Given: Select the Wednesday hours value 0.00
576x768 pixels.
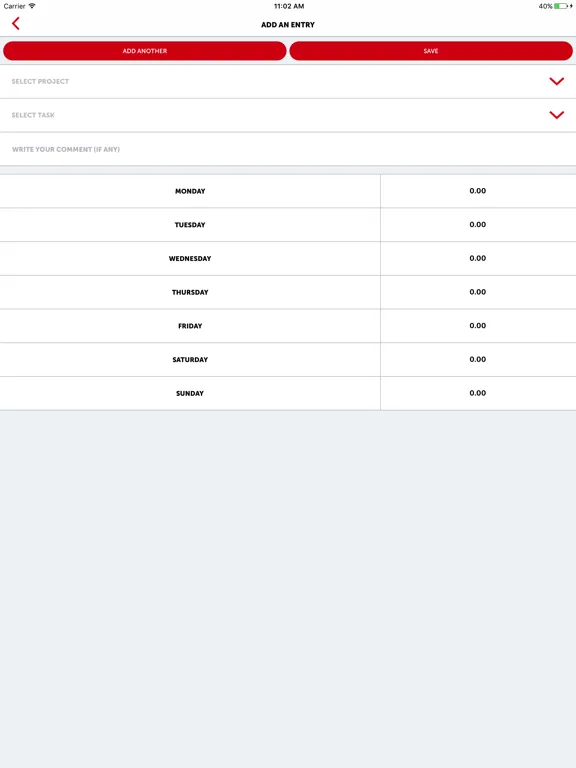Looking at the screenshot, I should [x=478, y=258].
